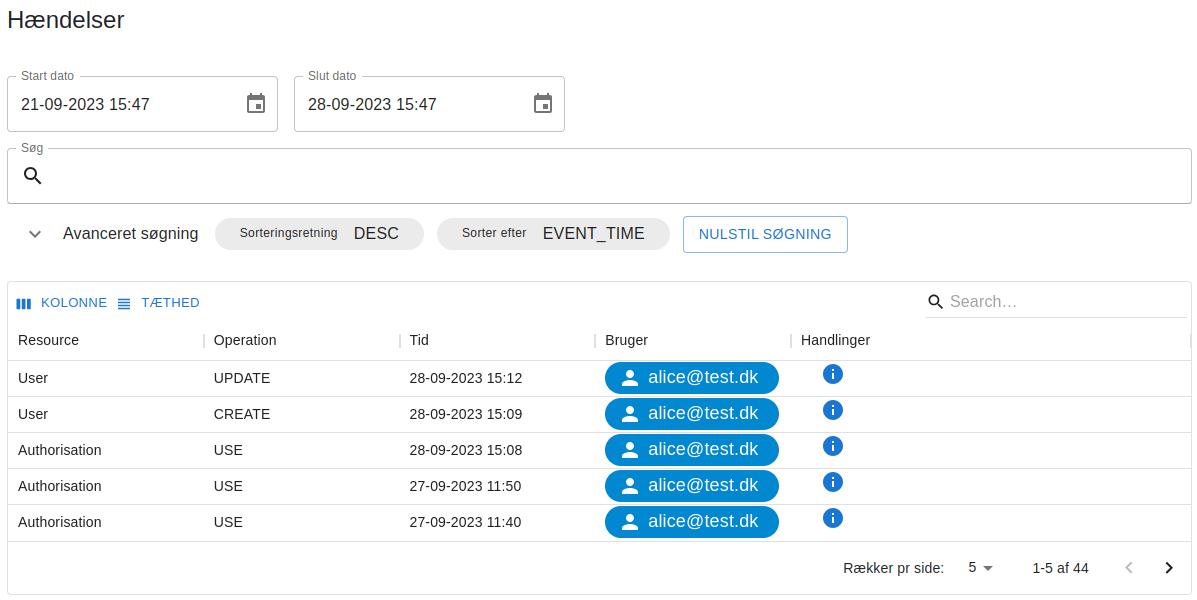The width and height of the screenshot is (1197, 600).
Task: Focus the Søg search field
Action: click(600, 176)
